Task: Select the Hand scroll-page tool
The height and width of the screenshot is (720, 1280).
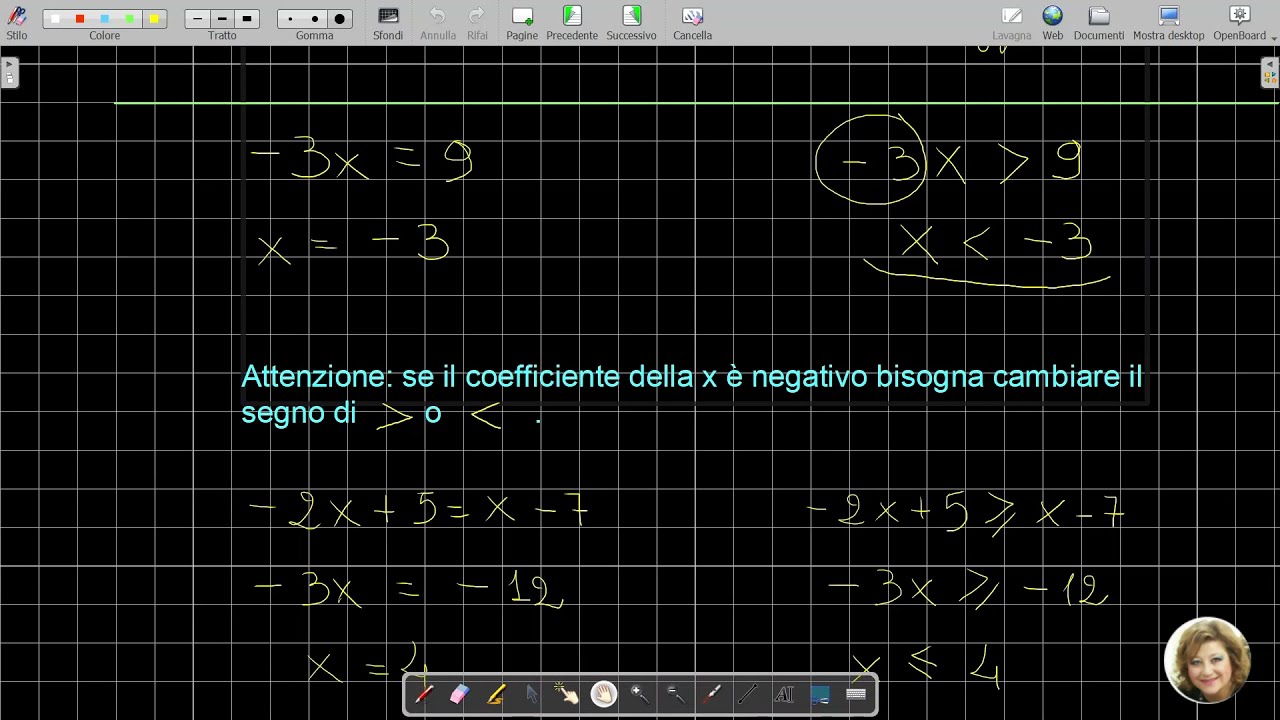Action: point(604,694)
